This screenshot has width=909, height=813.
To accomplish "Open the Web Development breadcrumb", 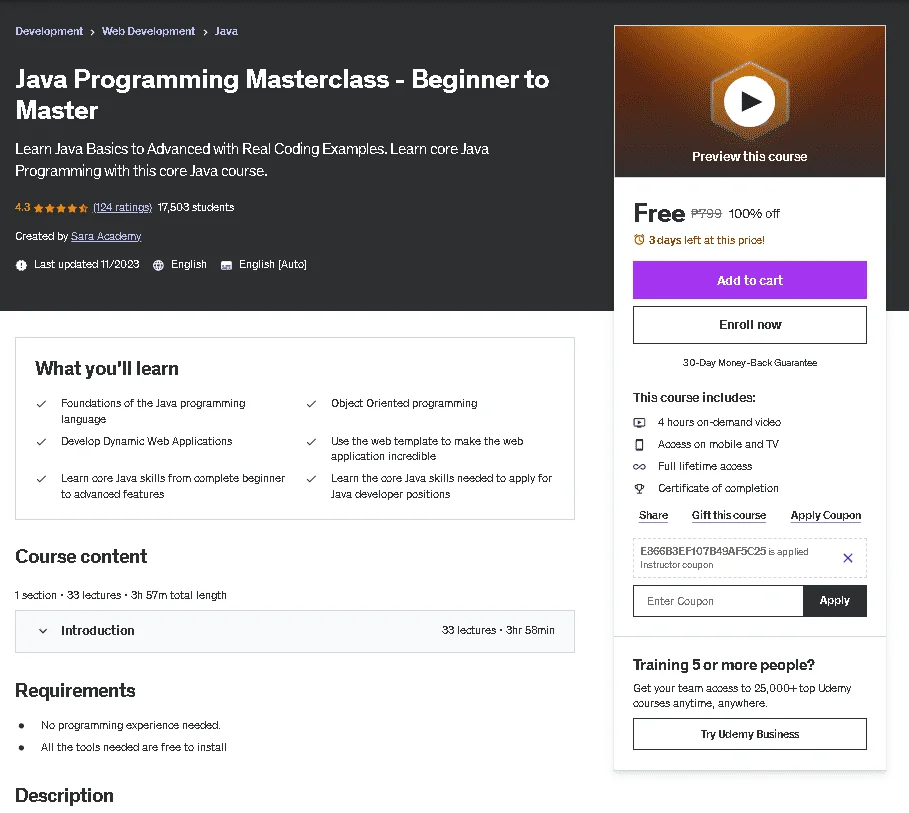I will tap(148, 31).
